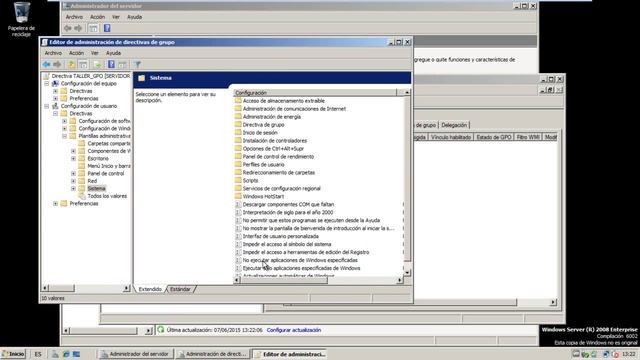Click the folder icon next to Windows HotStart

coord(238,196)
